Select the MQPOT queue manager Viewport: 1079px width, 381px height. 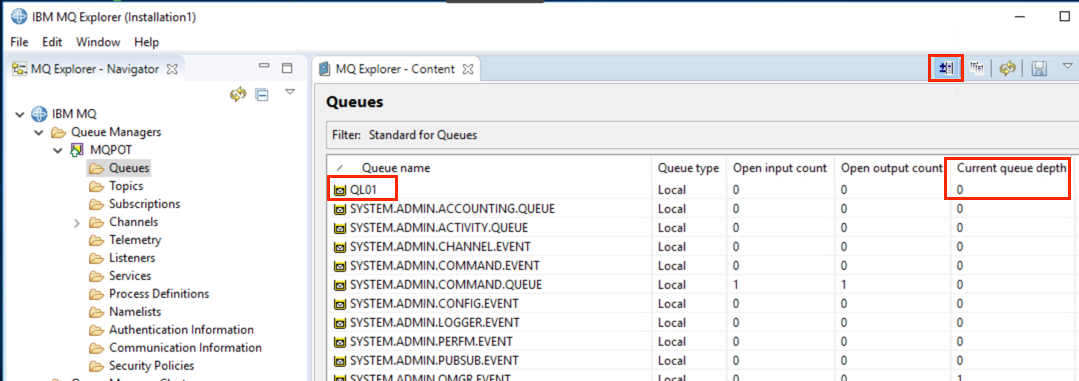[x=111, y=149]
